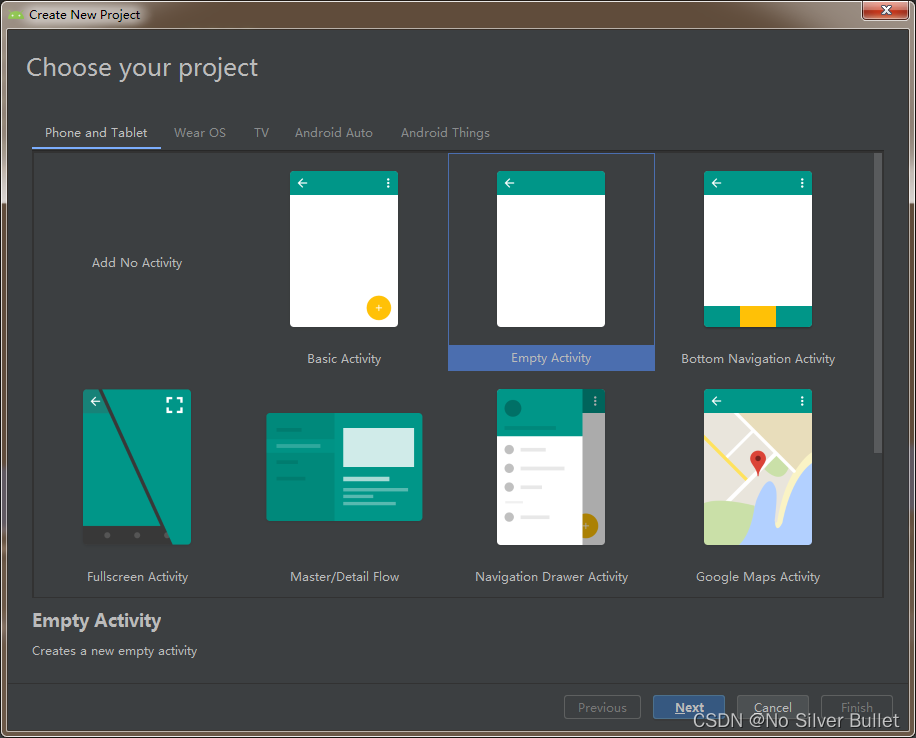Switch to the Phone and Tablet tab
Screen dimensions: 916x738
coord(96,133)
